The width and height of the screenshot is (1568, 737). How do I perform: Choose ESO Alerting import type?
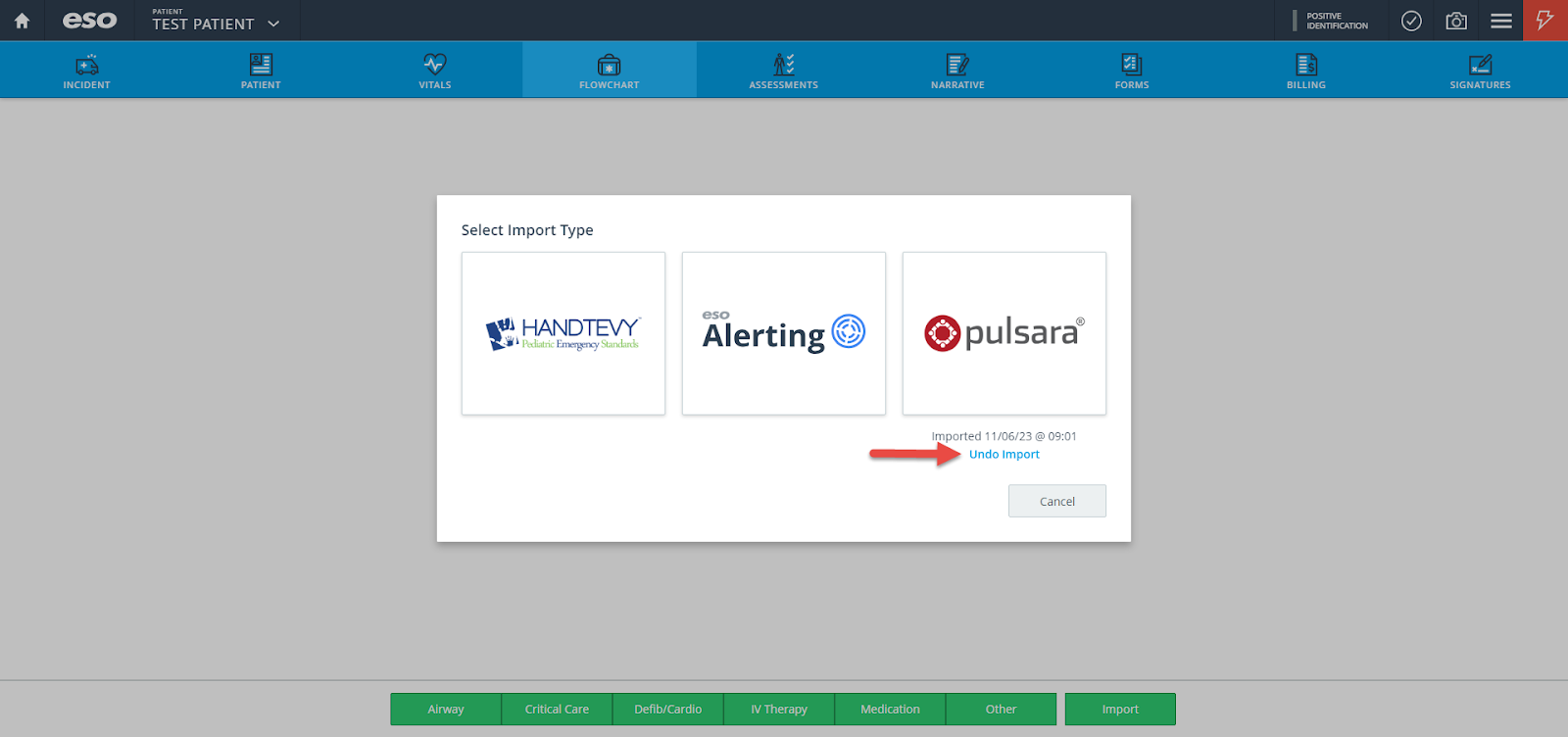point(784,333)
